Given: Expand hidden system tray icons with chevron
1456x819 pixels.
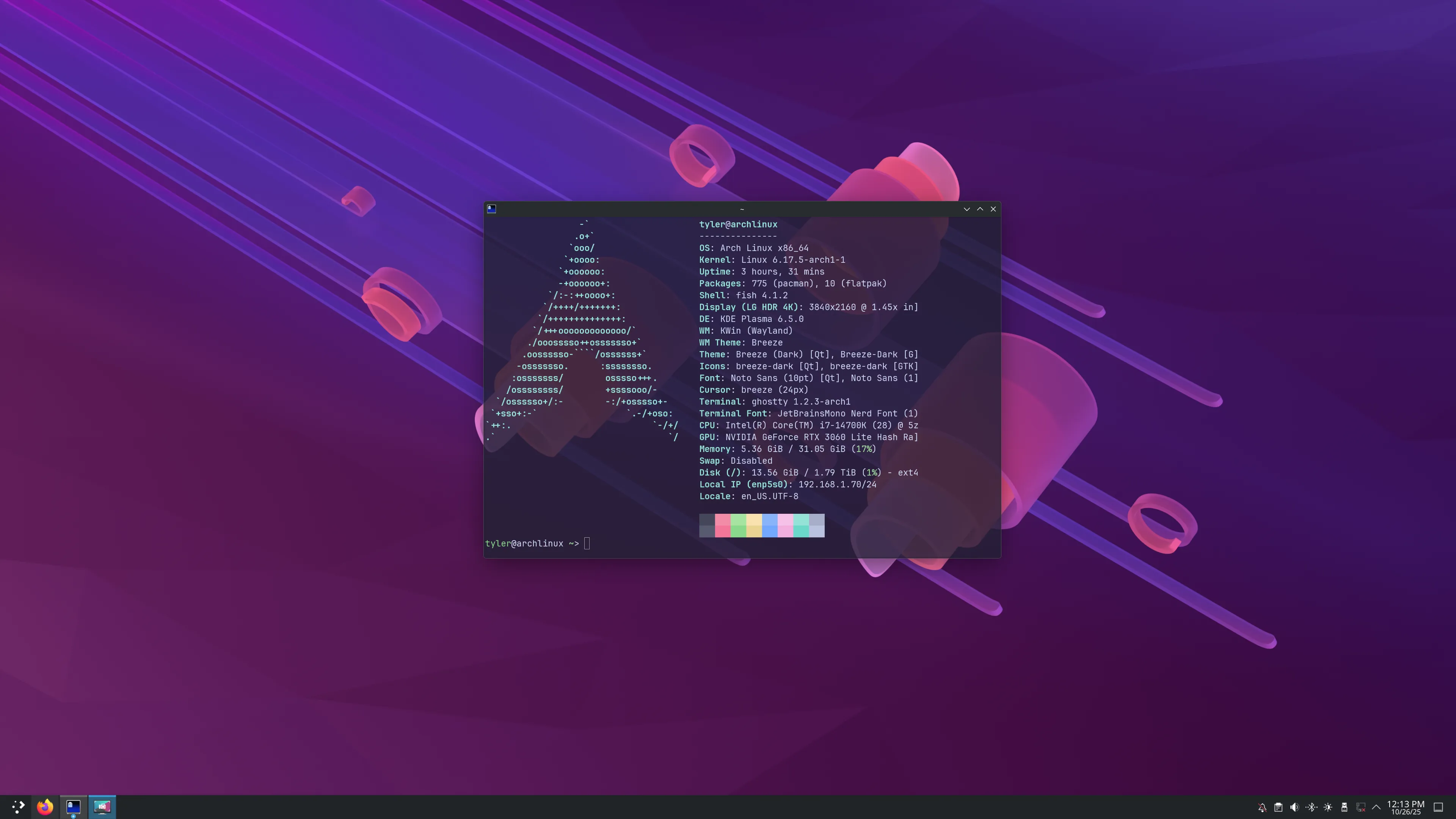Looking at the screenshot, I should (1377, 807).
